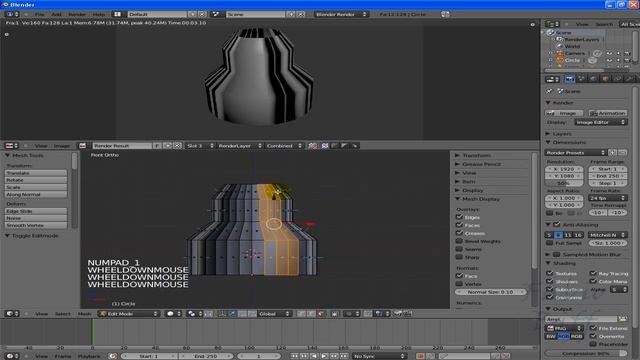Open the No Sync dropdown in timeline

[x=379, y=356]
